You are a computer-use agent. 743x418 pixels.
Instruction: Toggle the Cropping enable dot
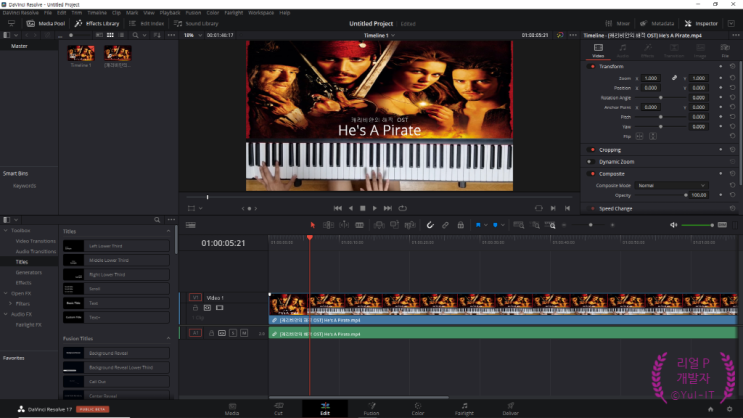592,150
